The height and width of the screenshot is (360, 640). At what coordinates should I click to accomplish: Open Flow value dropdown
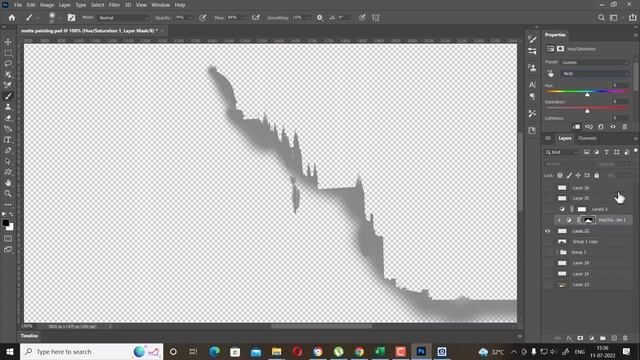point(244,18)
